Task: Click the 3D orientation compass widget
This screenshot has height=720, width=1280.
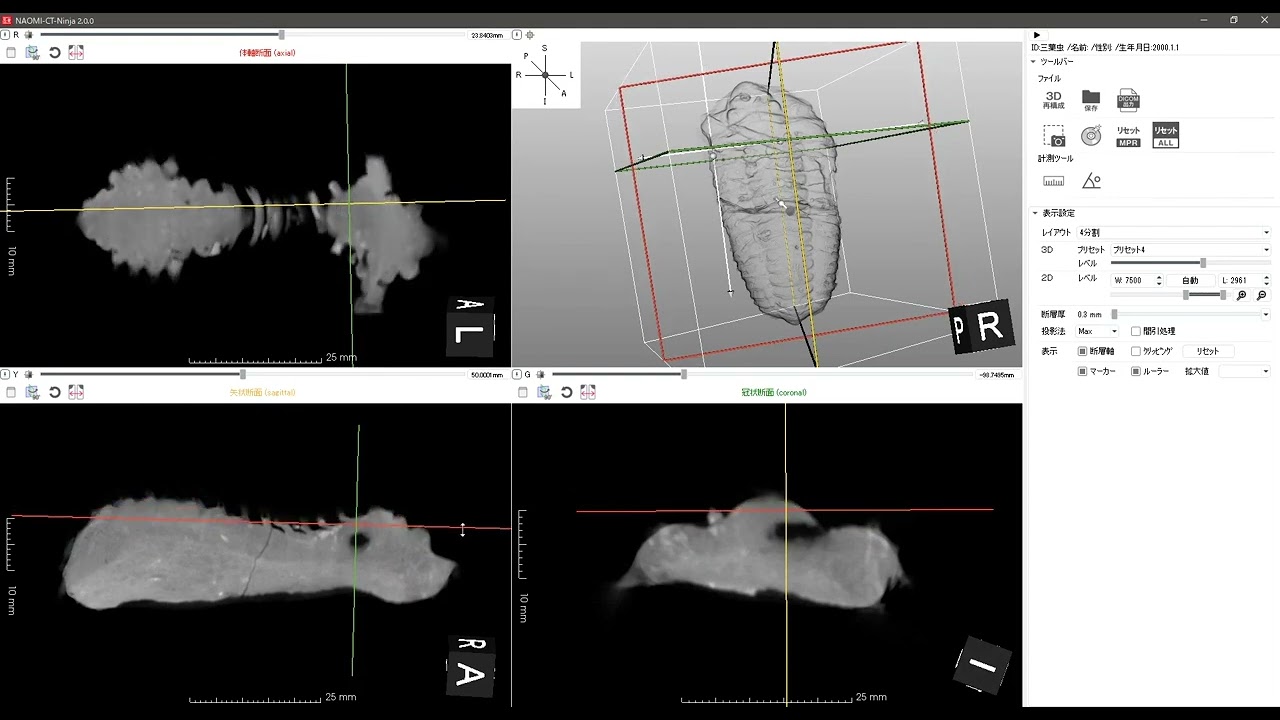Action: (x=545, y=75)
